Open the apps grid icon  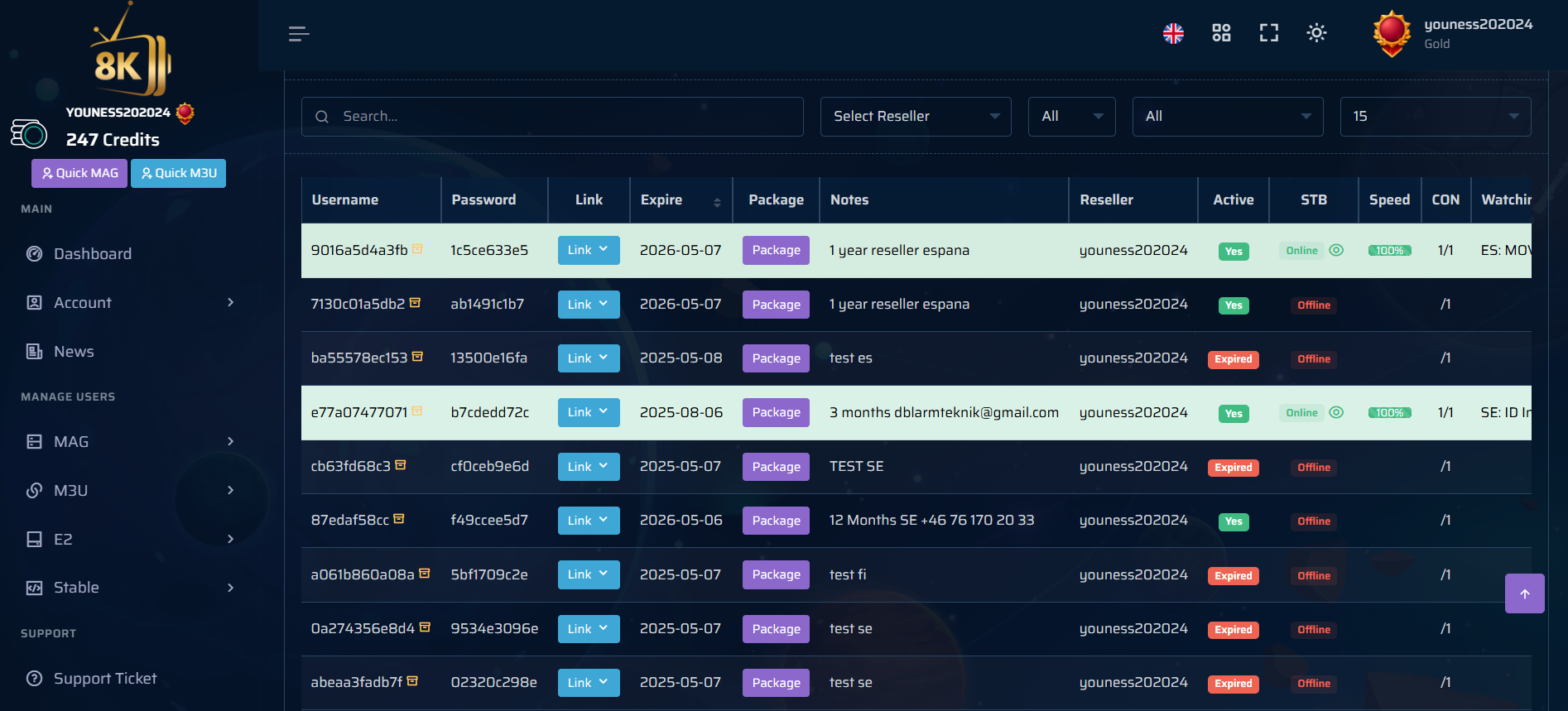(1221, 33)
